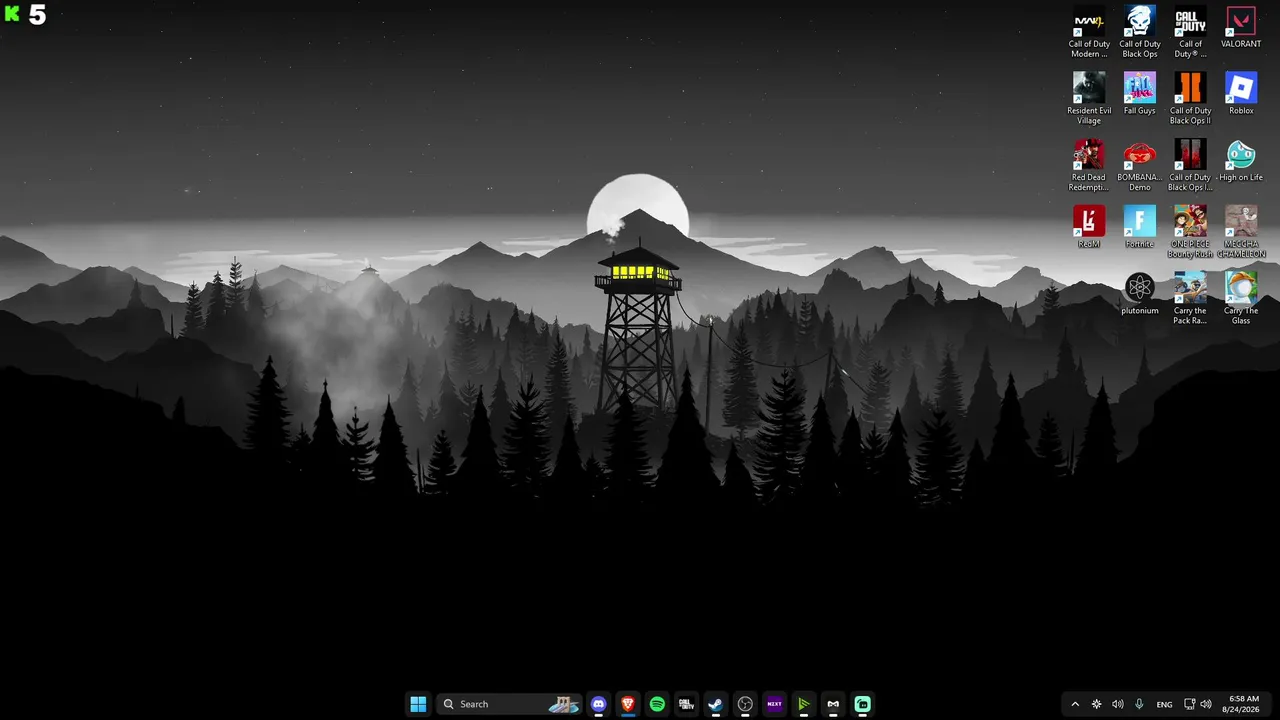Image resolution: width=1280 pixels, height=720 pixels.
Task: Select the High on Life shortcut
Action: [1241, 161]
